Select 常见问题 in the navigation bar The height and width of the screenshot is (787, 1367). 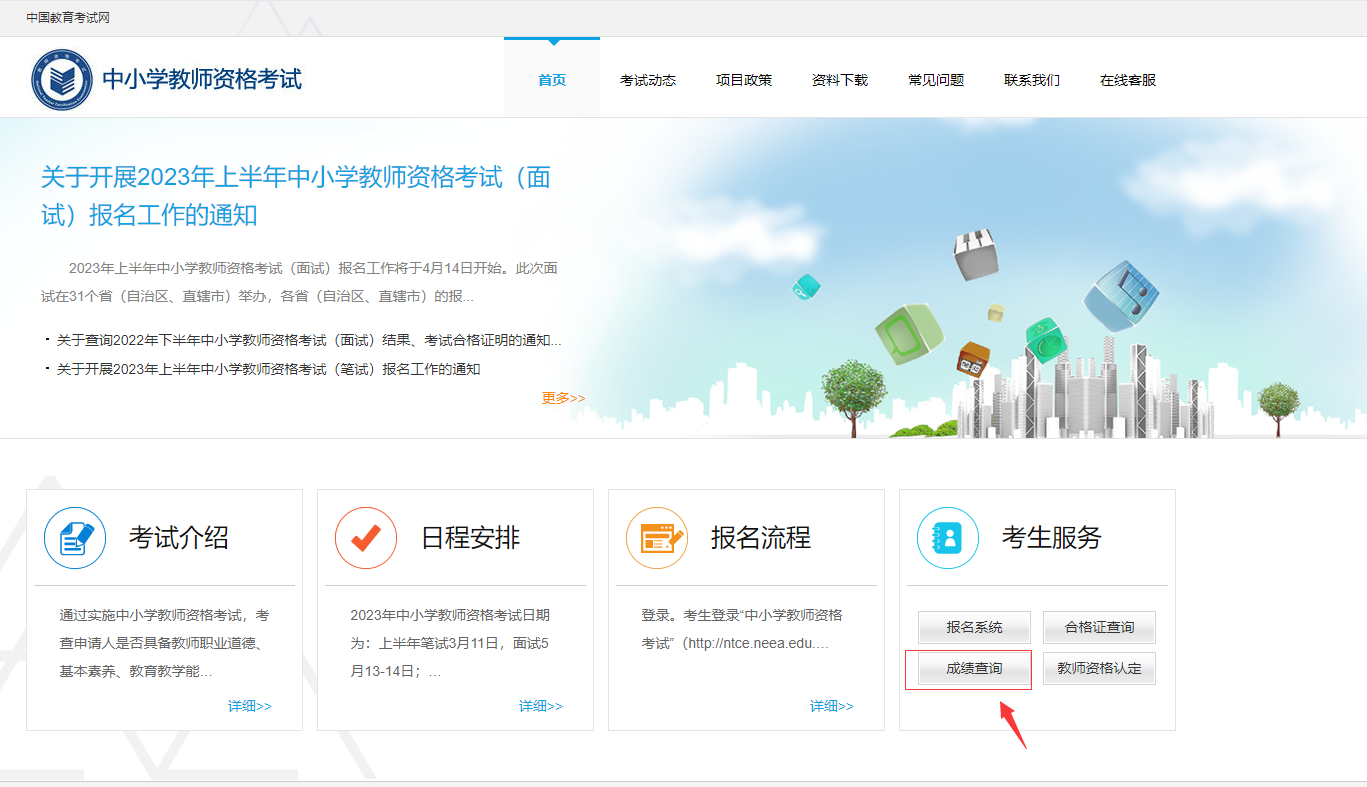pos(936,80)
